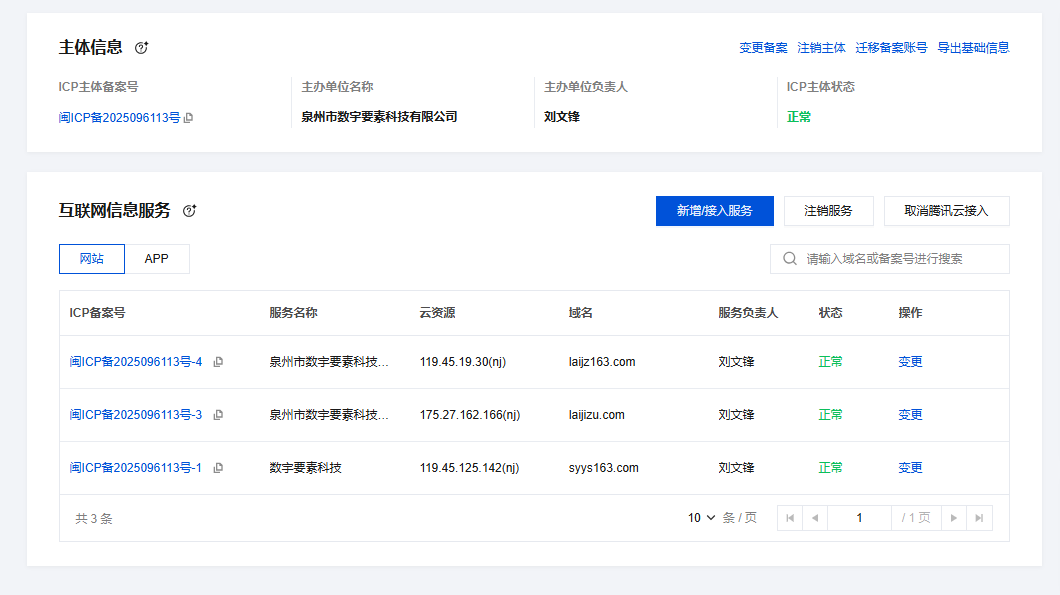Image resolution: width=1060 pixels, height=595 pixels.
Task: Click 变更 for syys163.com row
Action: 910,468
